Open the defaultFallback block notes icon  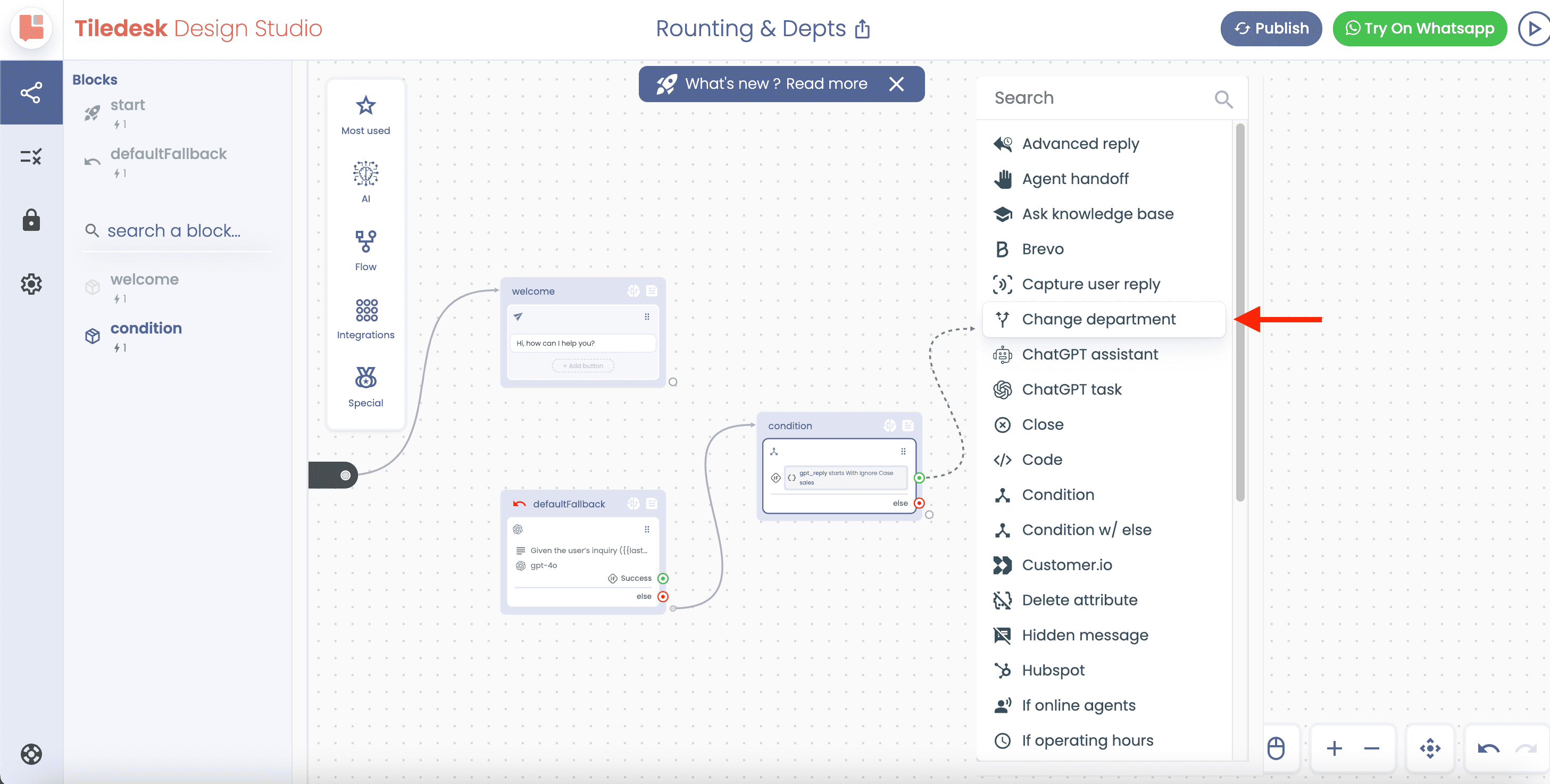click(652, 504)
